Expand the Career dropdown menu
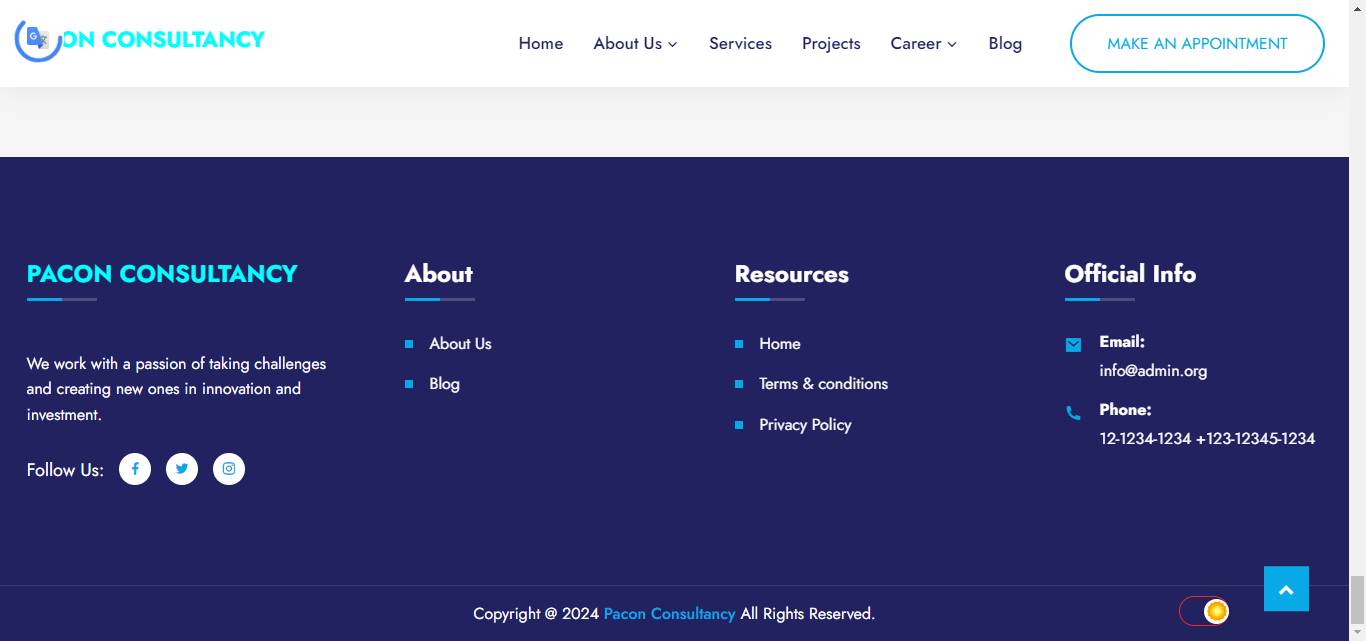The height and width of the screenshot is (641, 1366). [x=923, y=44]
